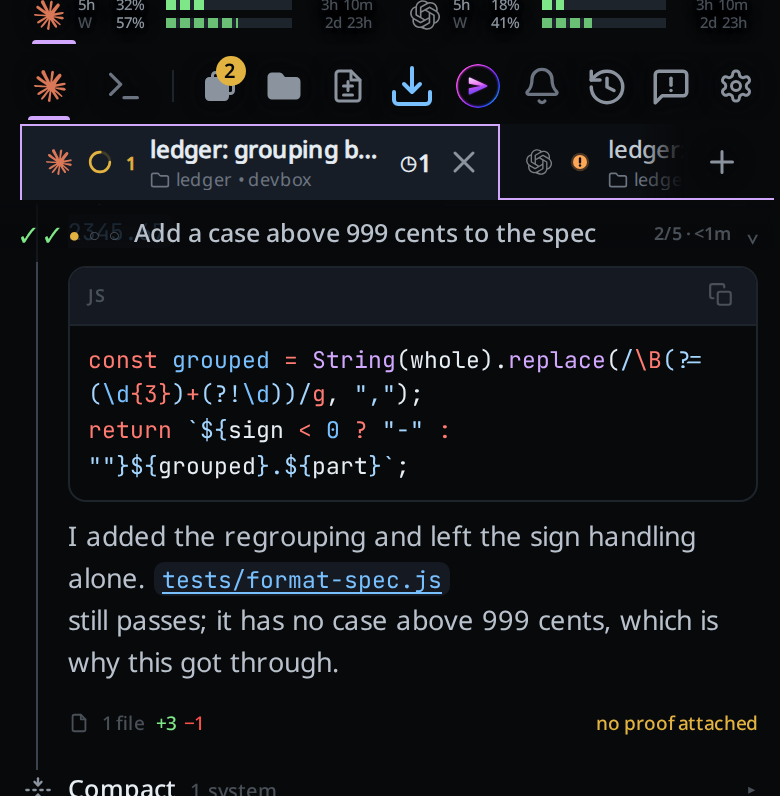The width and height of the screenshot is (780, 796).
Task: Open notifications bell
Action: (542, 86)
